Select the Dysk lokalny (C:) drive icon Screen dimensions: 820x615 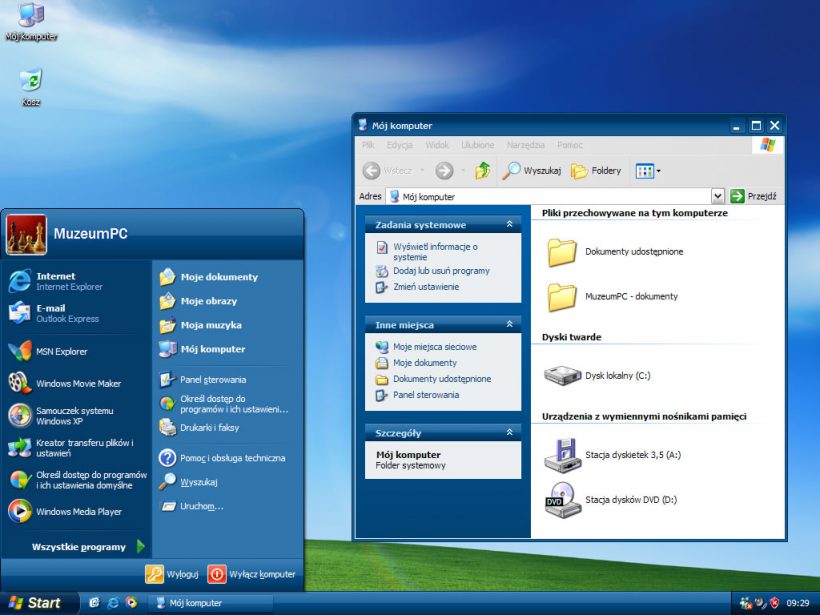(x=563, y=376)
